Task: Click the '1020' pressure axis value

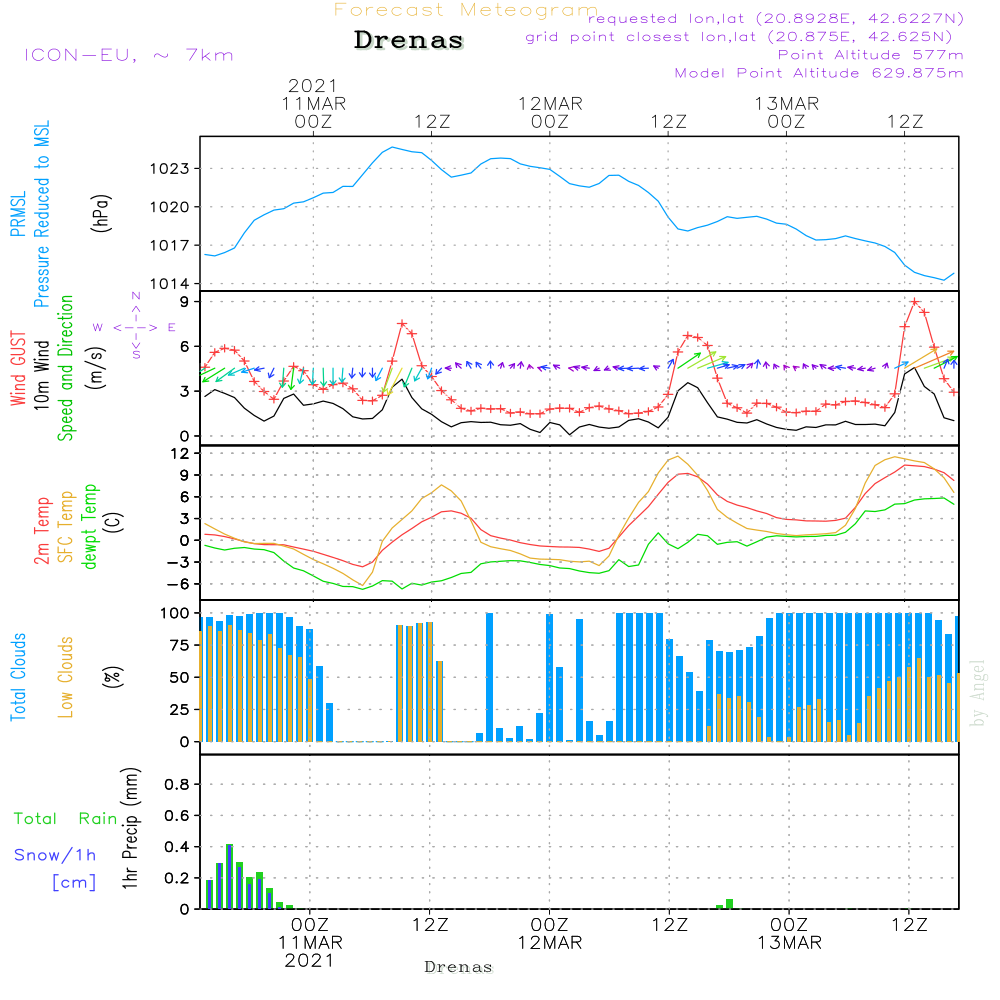Action: pyautogui.click(x=170, y=207)
